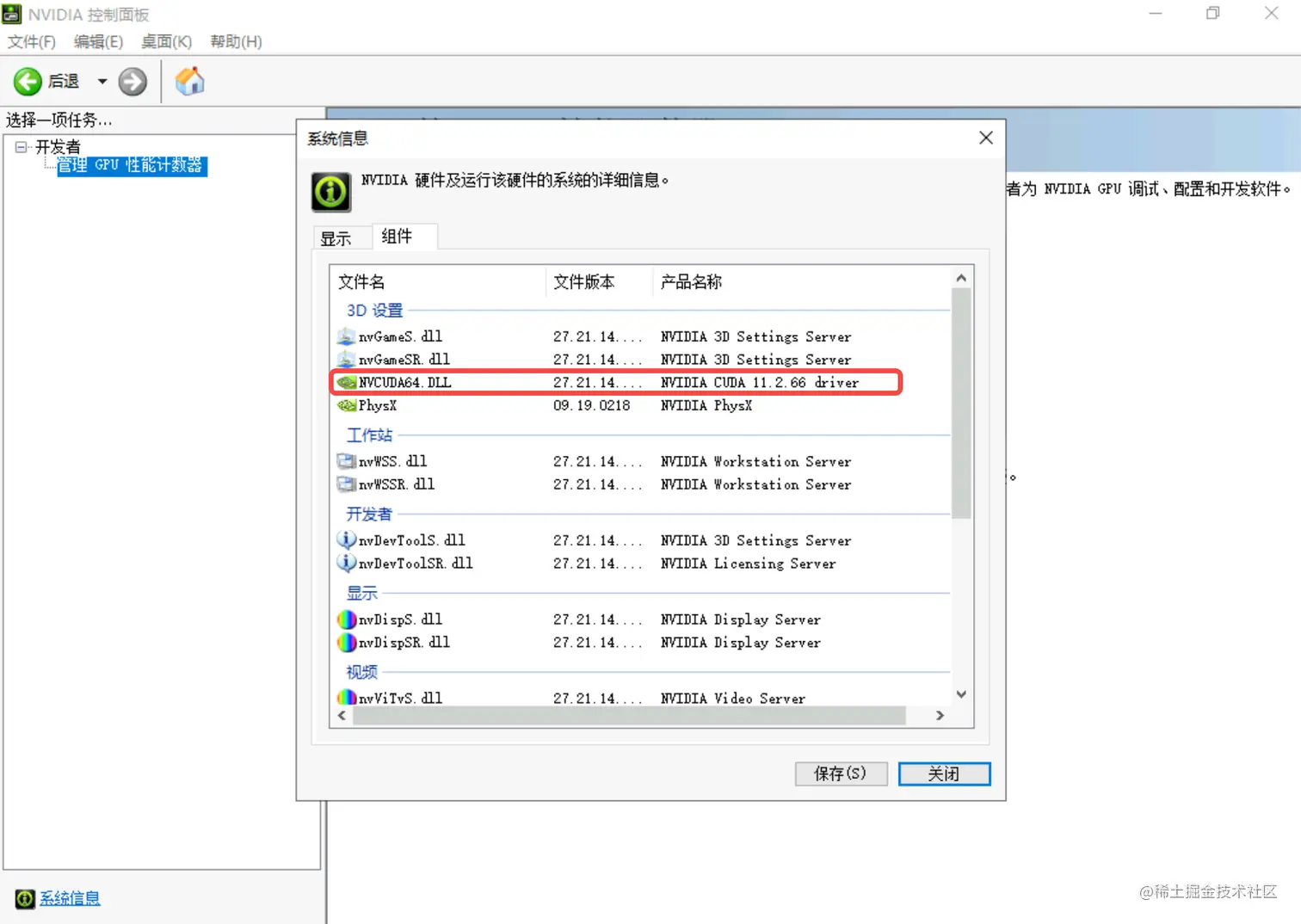Viewport: 1301px width, 924px height.
Task: Select the nvDispS.dll 'NVIDIA Display Server' text
Action: point(741,619)
